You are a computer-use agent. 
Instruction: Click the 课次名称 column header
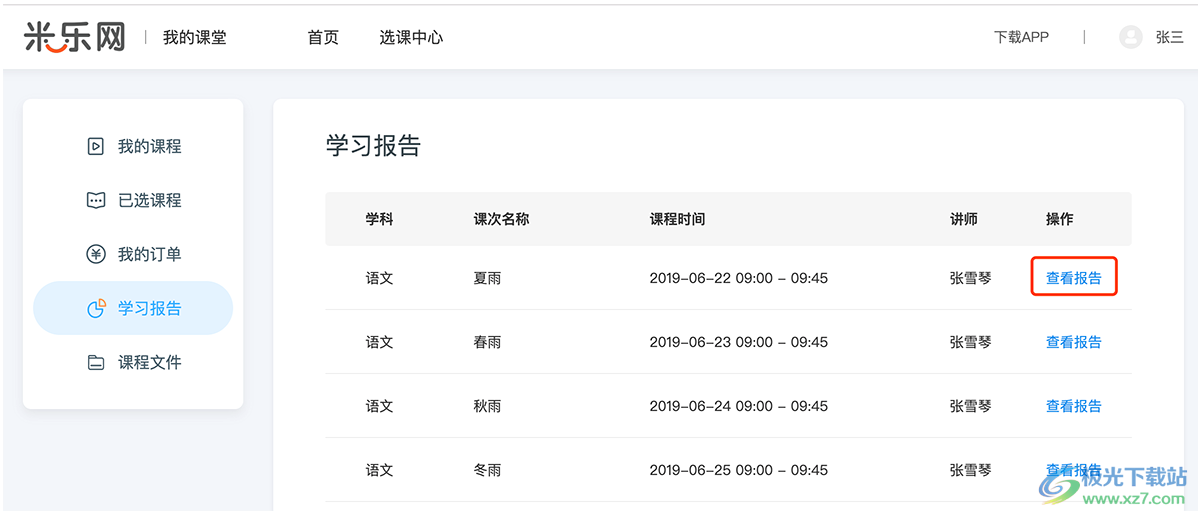(501, 219)
